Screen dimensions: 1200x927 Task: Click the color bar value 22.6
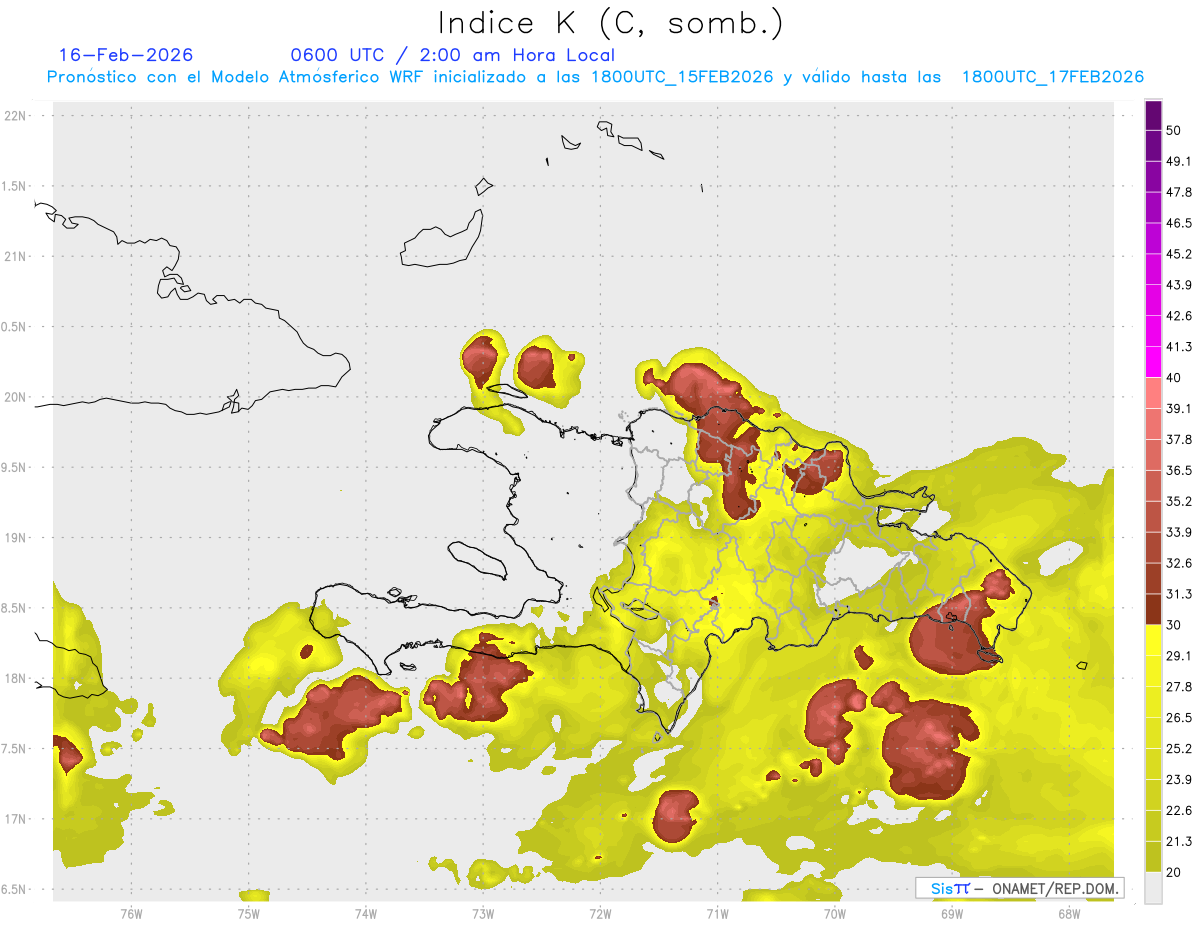click(x=1178, y=811)
